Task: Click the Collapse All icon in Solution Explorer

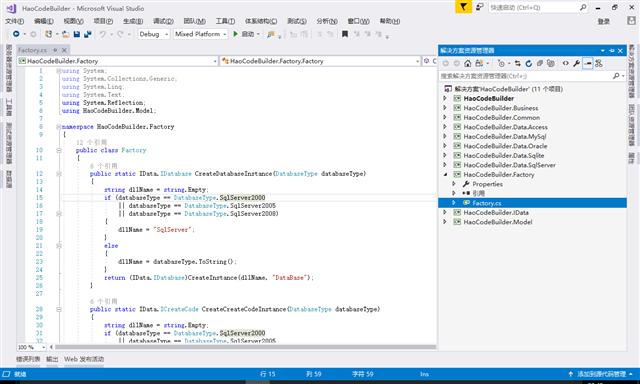Action: 540,63
